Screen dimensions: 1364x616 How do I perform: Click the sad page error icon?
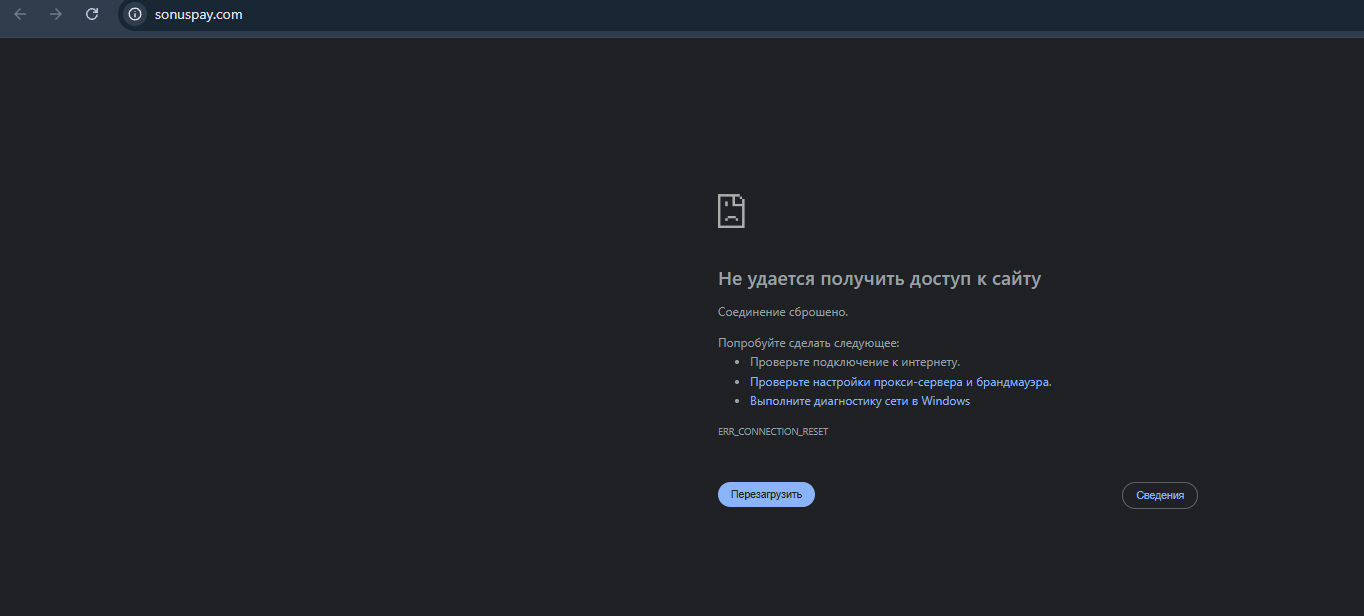(731, 210)
